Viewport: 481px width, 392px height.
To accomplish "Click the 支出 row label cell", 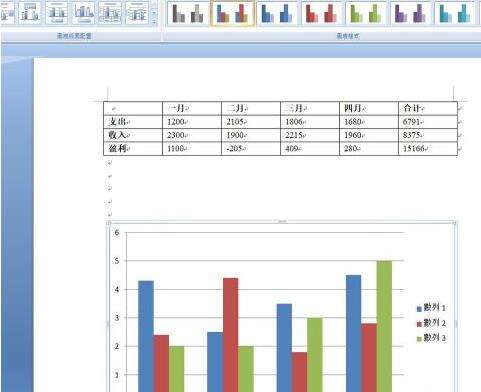I will pyautogui.click(x=133, y=122).
